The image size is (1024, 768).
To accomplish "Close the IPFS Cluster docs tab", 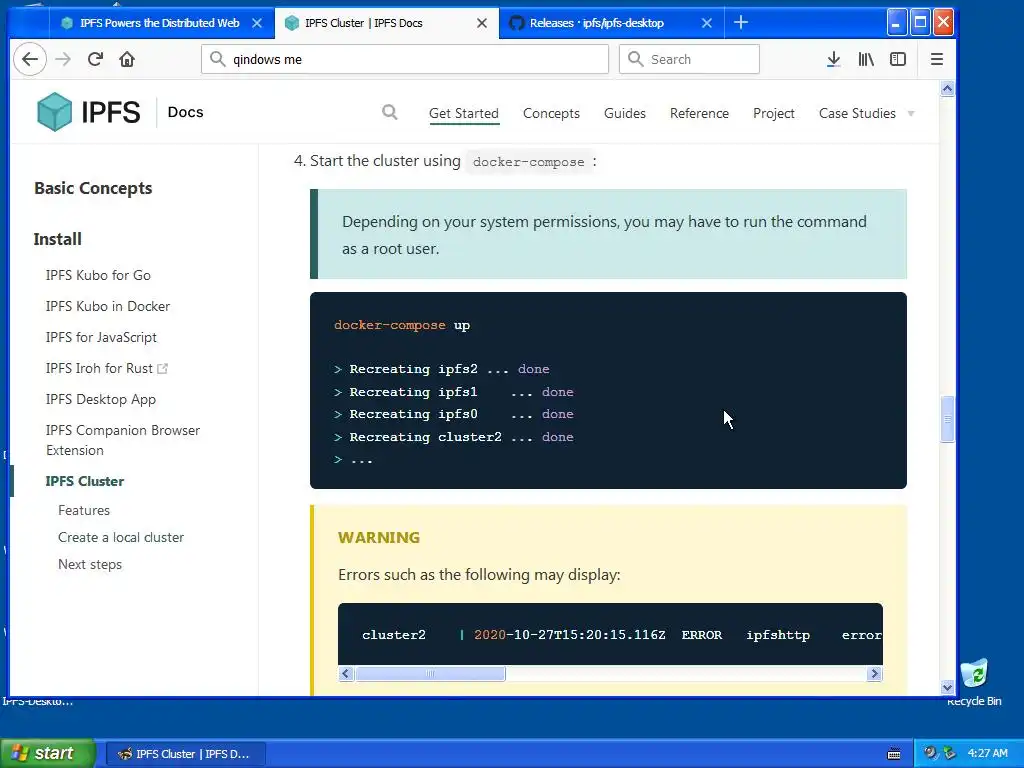I will (x=482, y=23).
